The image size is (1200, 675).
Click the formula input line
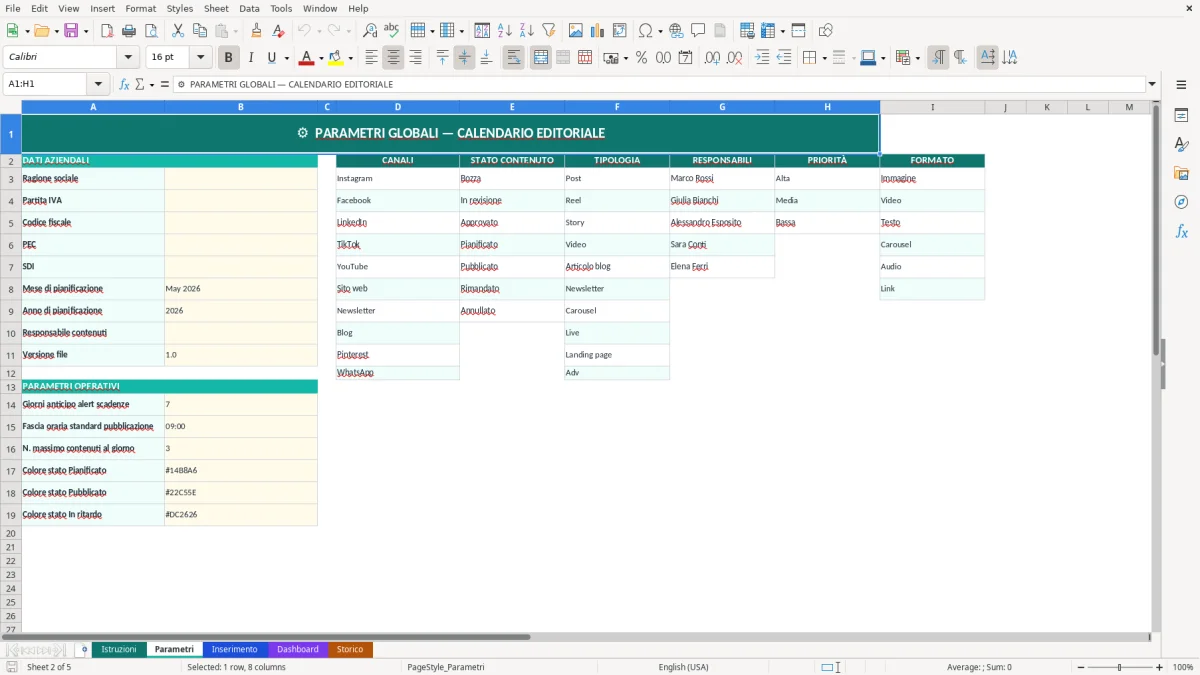[659, 84]
